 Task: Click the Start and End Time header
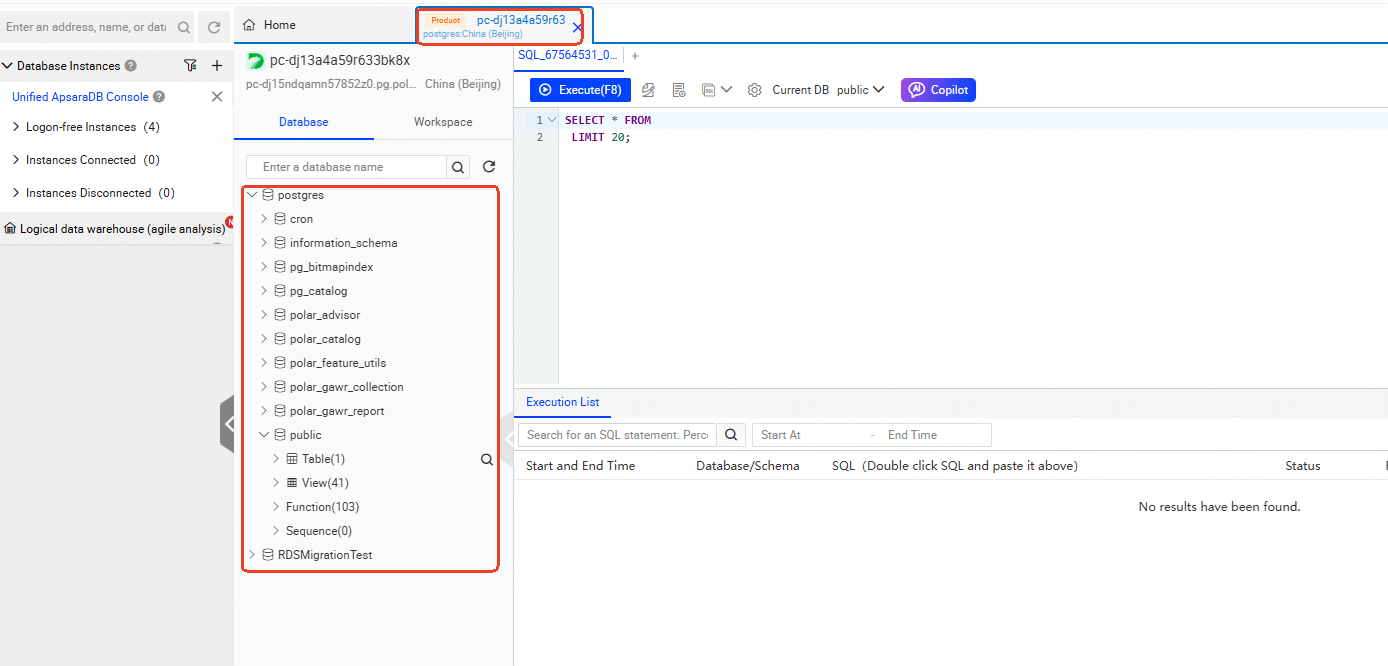580,466
